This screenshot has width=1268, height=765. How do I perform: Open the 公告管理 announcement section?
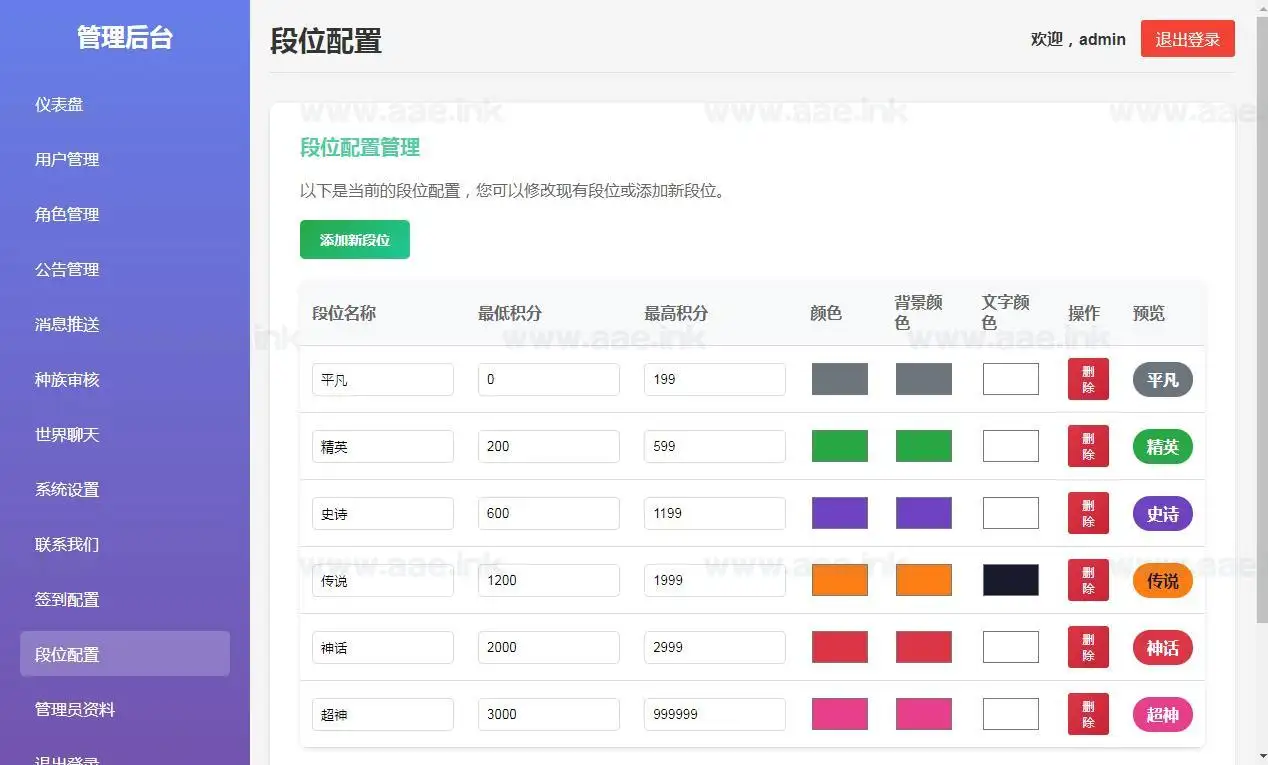(67, 269)
